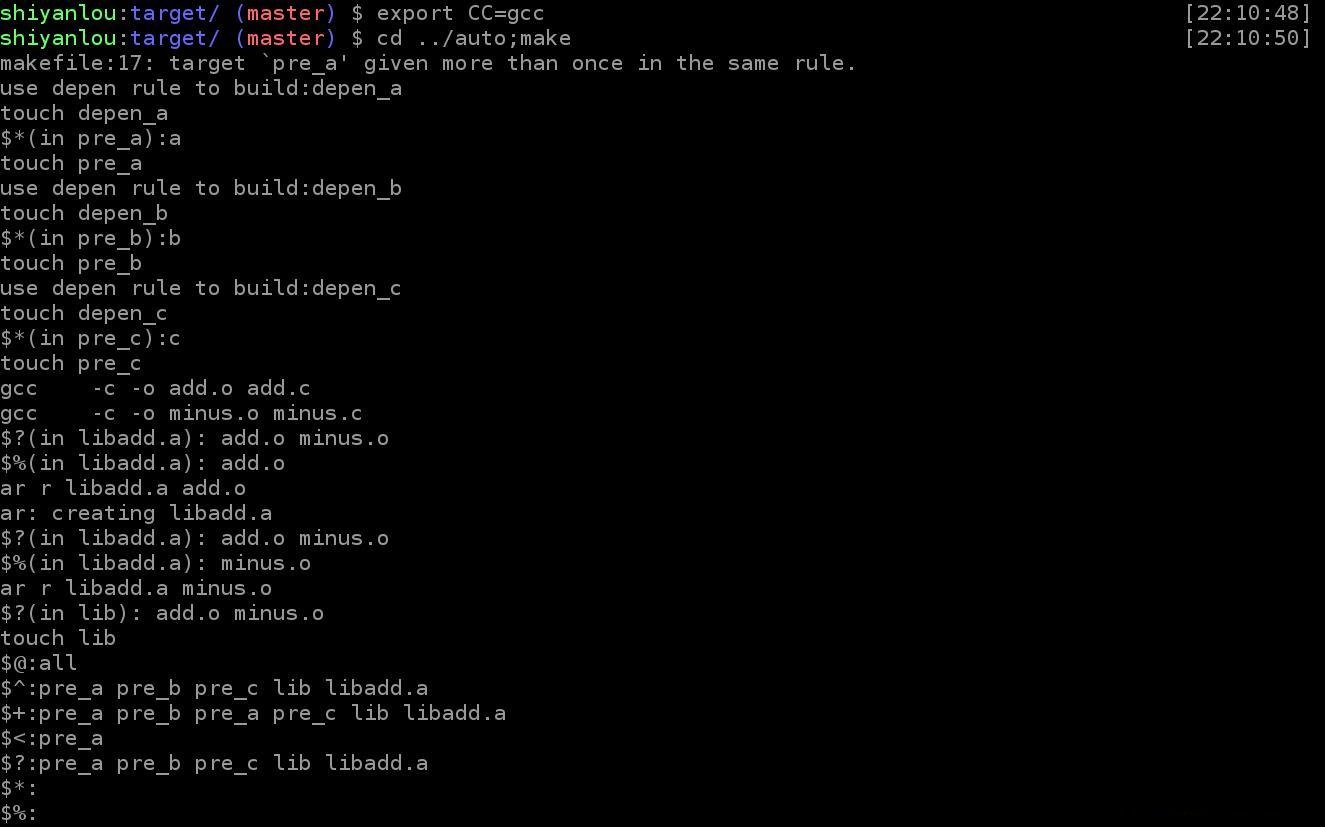Click 'ar: creating libadd.a' message
The height and width of the screenshot is (827, 1325).
point(136,513)
